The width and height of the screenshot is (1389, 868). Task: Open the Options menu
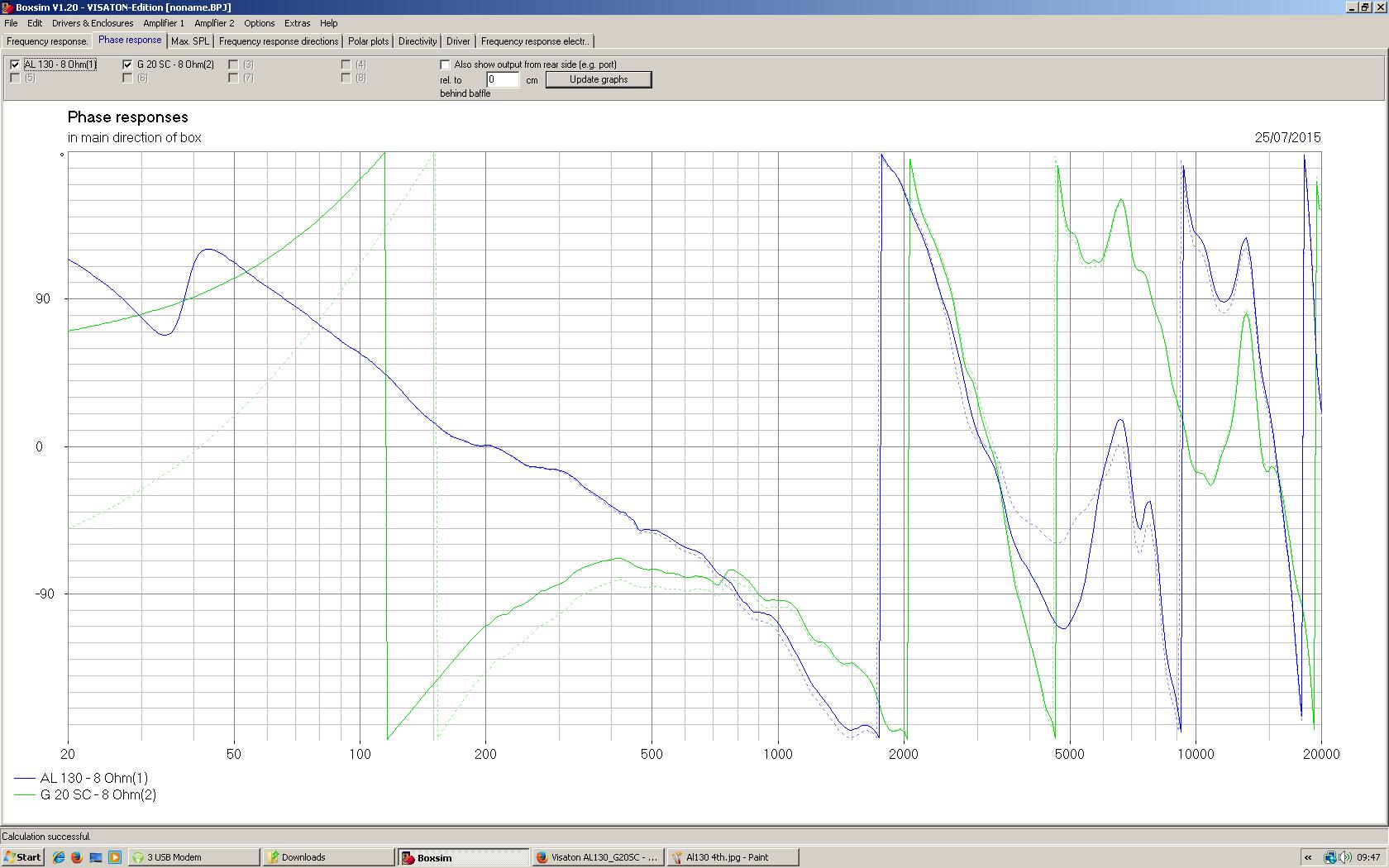click(259, 23)
